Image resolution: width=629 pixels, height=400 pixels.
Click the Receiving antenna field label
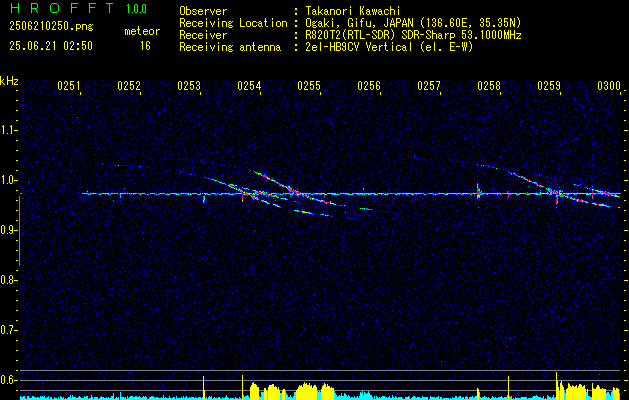click(x=230, y=47)
